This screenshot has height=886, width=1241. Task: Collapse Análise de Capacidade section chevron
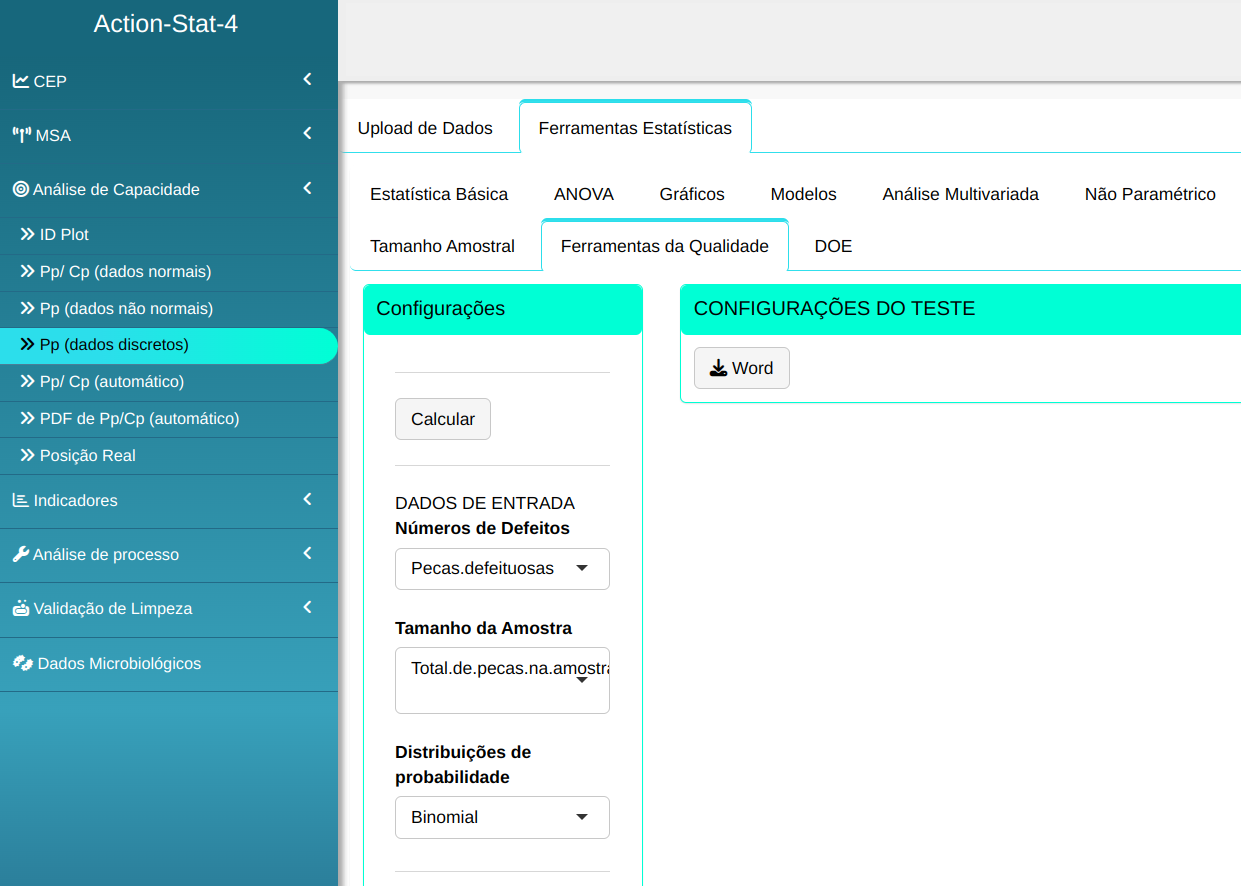click(x=307, y=188)
